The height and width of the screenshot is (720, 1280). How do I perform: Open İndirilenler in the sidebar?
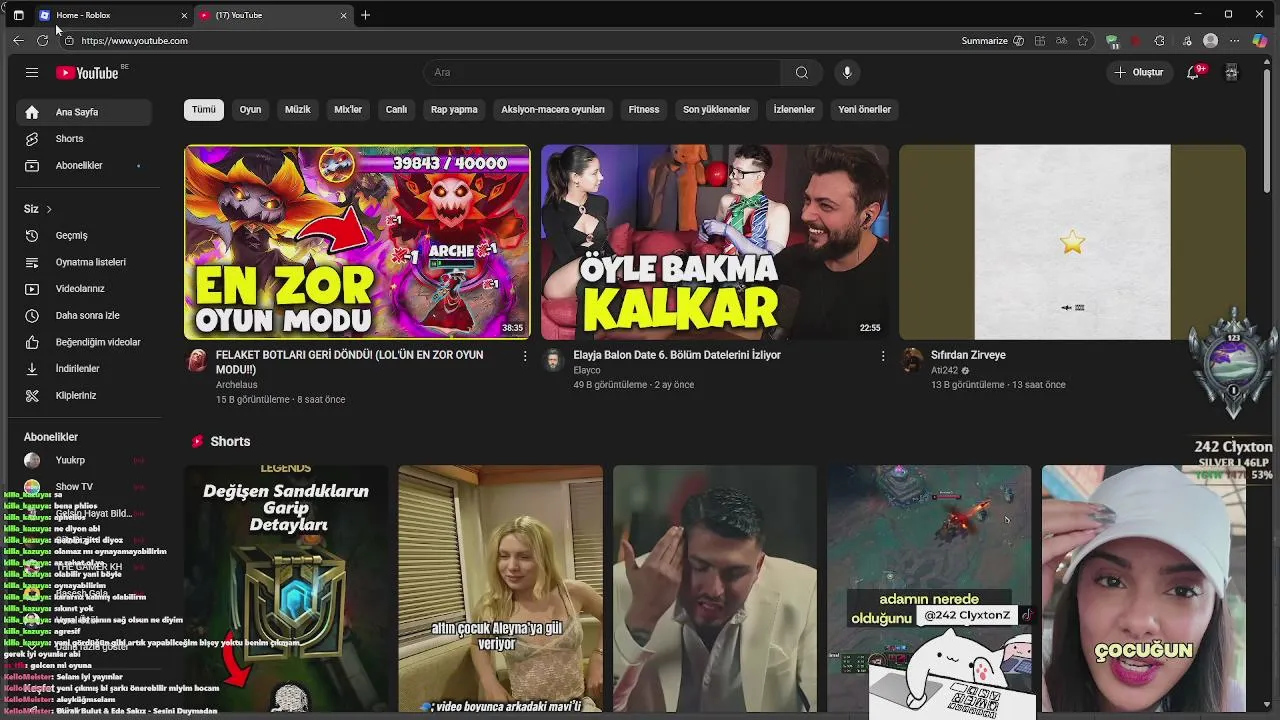(84, 369)
